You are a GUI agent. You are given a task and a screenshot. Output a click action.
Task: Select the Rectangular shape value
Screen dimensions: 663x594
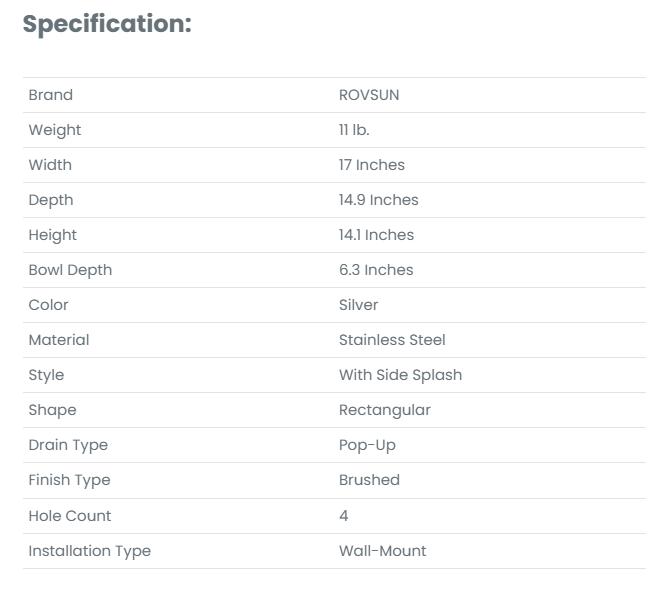pos(384,410)
